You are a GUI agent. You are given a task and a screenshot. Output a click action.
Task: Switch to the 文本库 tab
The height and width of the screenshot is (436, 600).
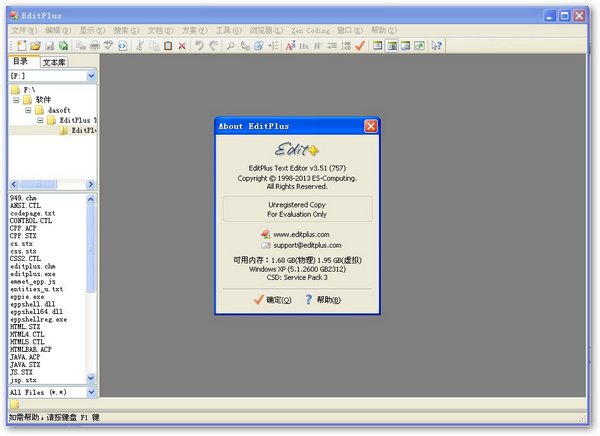54,62
